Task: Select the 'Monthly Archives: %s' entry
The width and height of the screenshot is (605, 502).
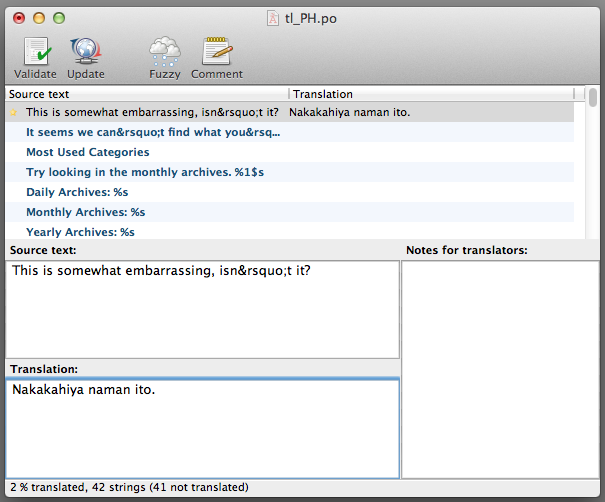Action: tap(85, 212)
